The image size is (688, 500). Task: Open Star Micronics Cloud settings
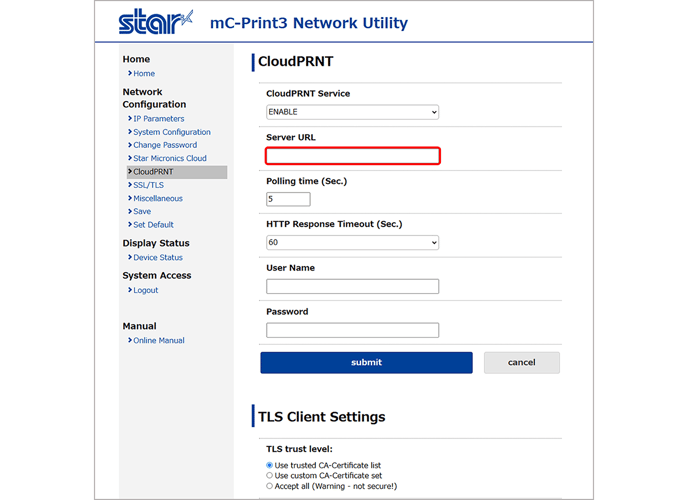[170, 158]
